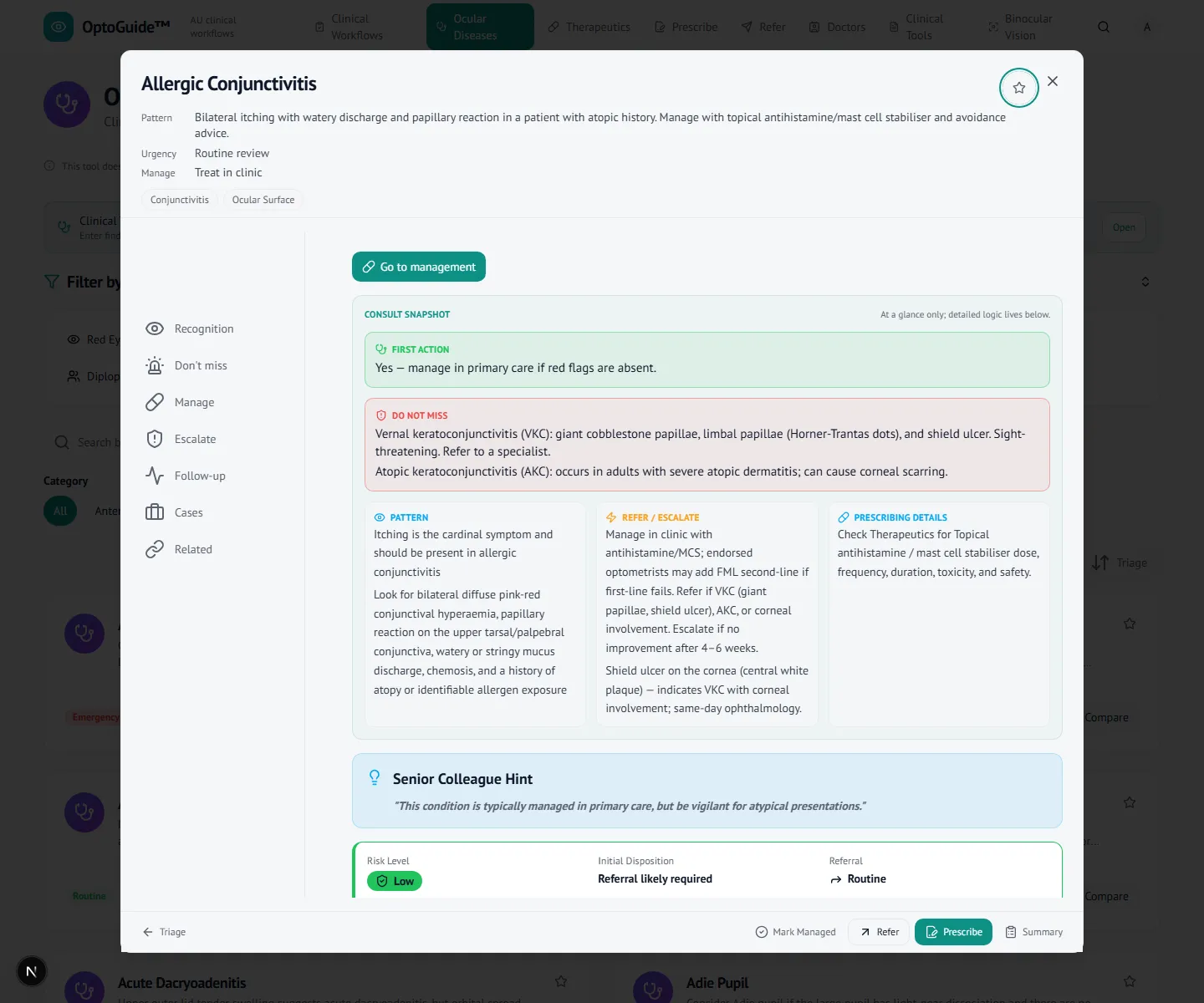Click the 'Routine review' urgency text
The width and height of the screenshot is (1204, 1003).
click(x=232, y=153)
